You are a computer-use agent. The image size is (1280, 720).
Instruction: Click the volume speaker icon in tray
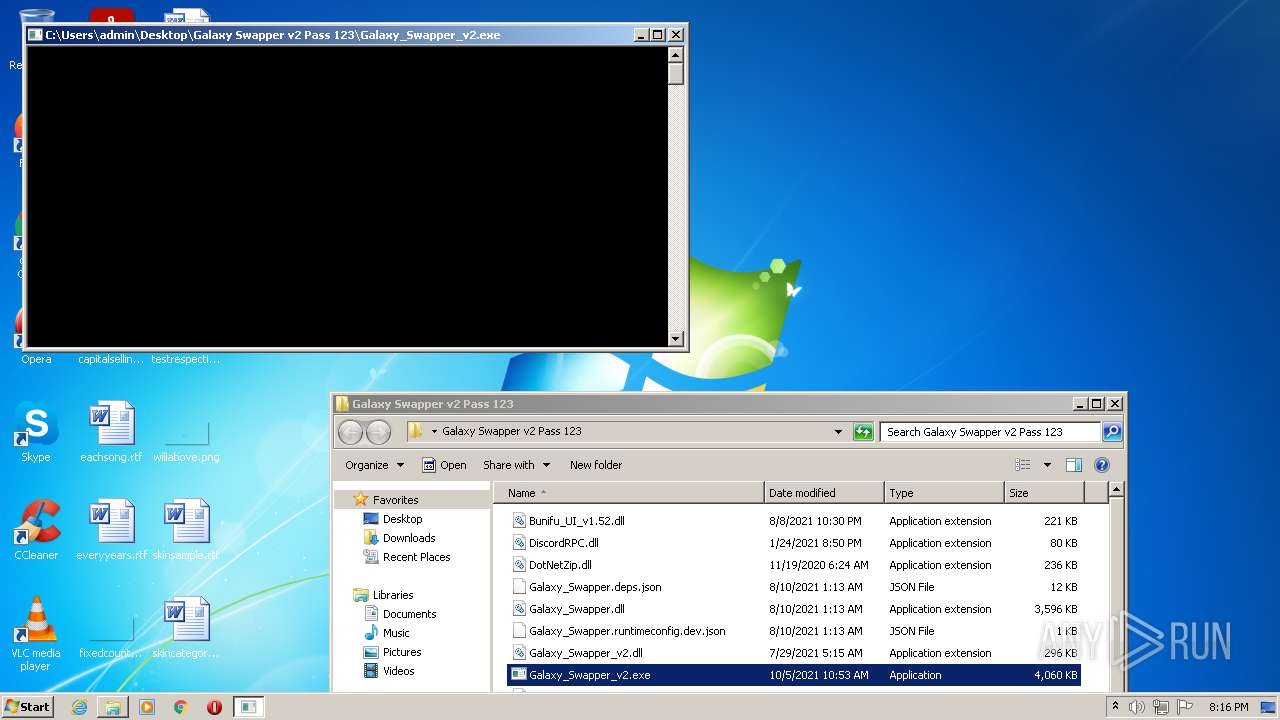(1137, 707)
